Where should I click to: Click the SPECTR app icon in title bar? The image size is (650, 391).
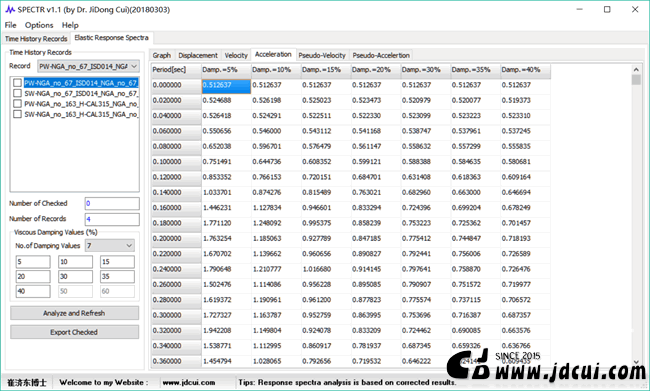coord(10,10)
